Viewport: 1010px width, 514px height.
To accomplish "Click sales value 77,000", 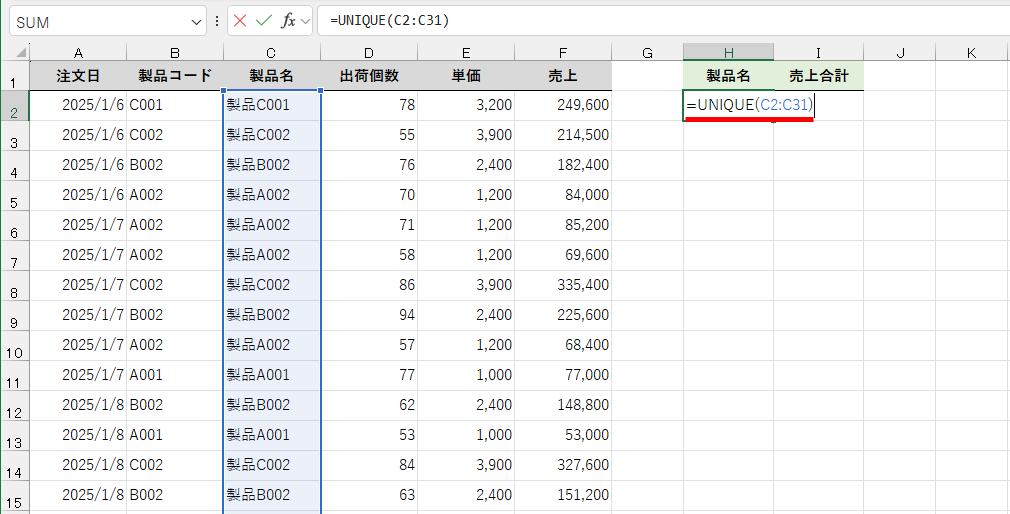I will point(563,376).
